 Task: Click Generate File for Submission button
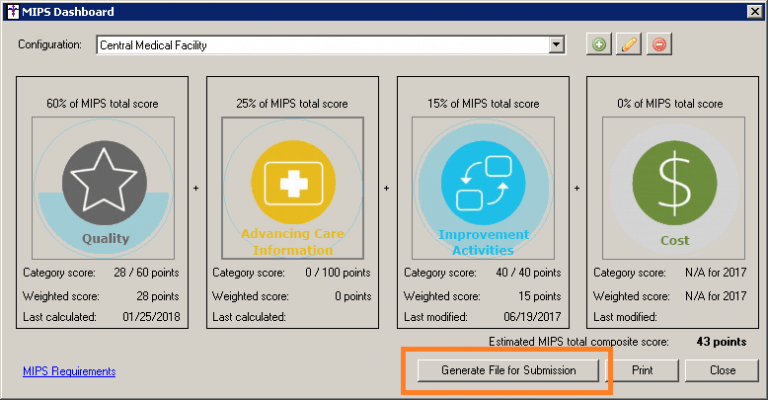click(x=509, y=370)
